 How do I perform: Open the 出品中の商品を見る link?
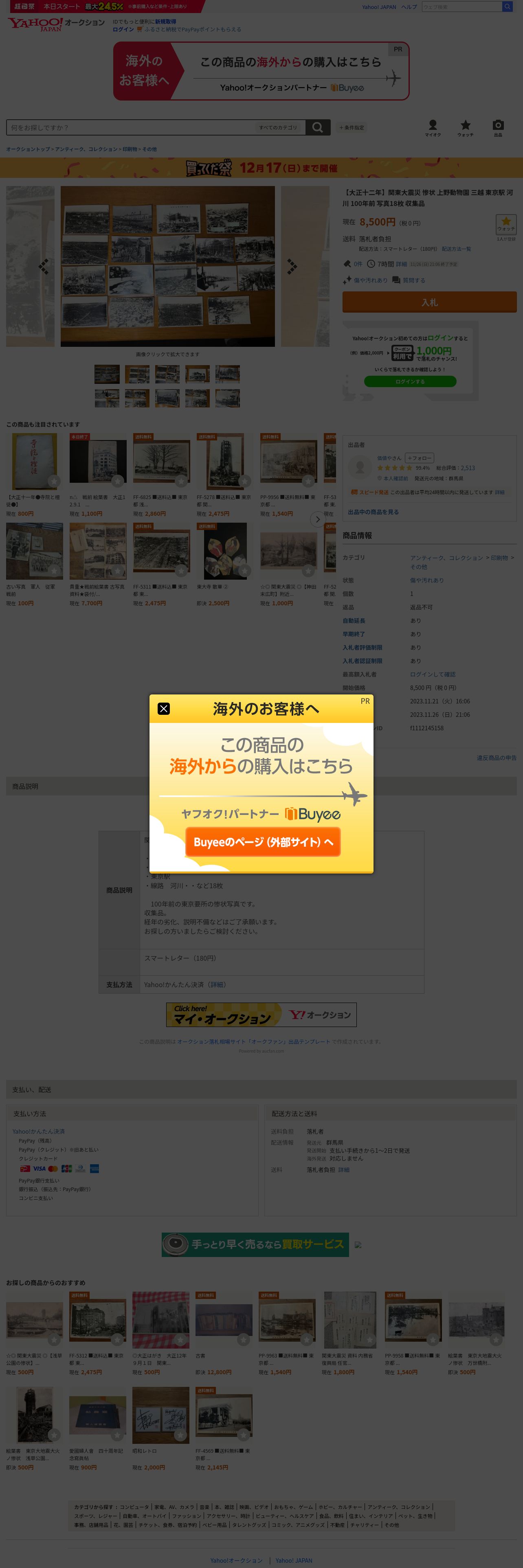(x=373, y=512)
